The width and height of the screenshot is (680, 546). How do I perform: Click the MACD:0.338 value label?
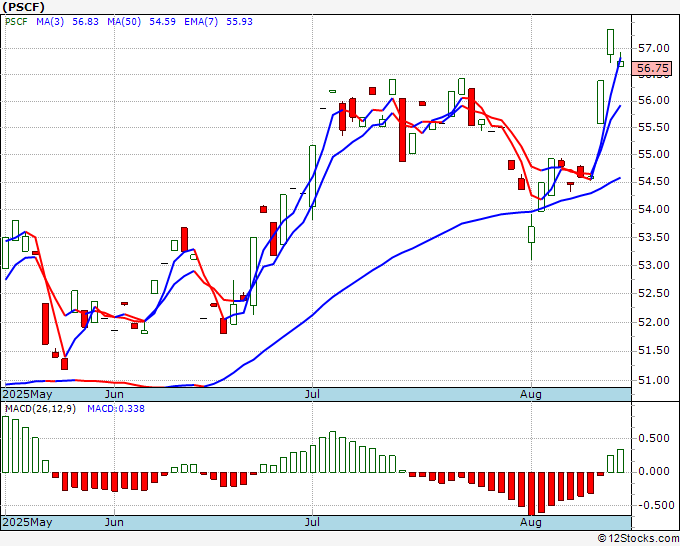(116, 409)
